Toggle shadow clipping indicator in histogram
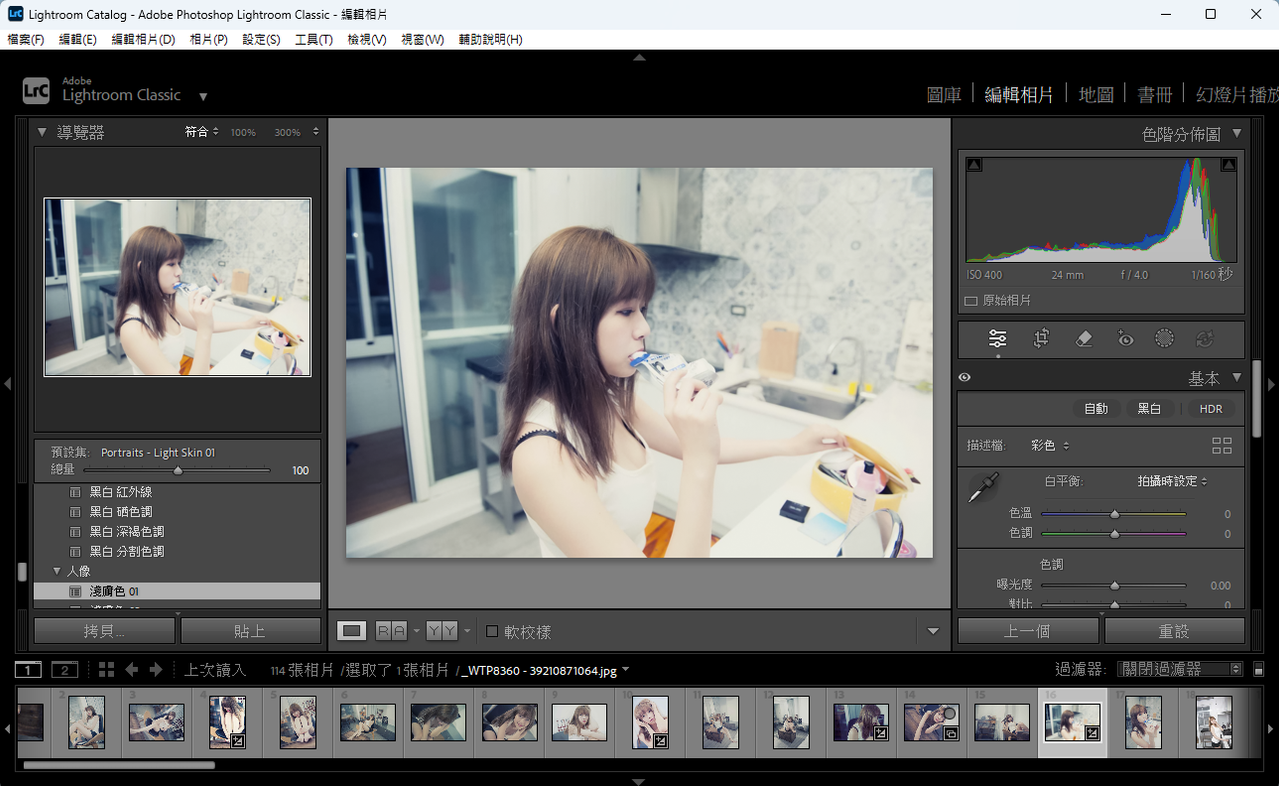The width and height of the screenshot is (1279, 786). pyautogui.click(x=975, y=165)
